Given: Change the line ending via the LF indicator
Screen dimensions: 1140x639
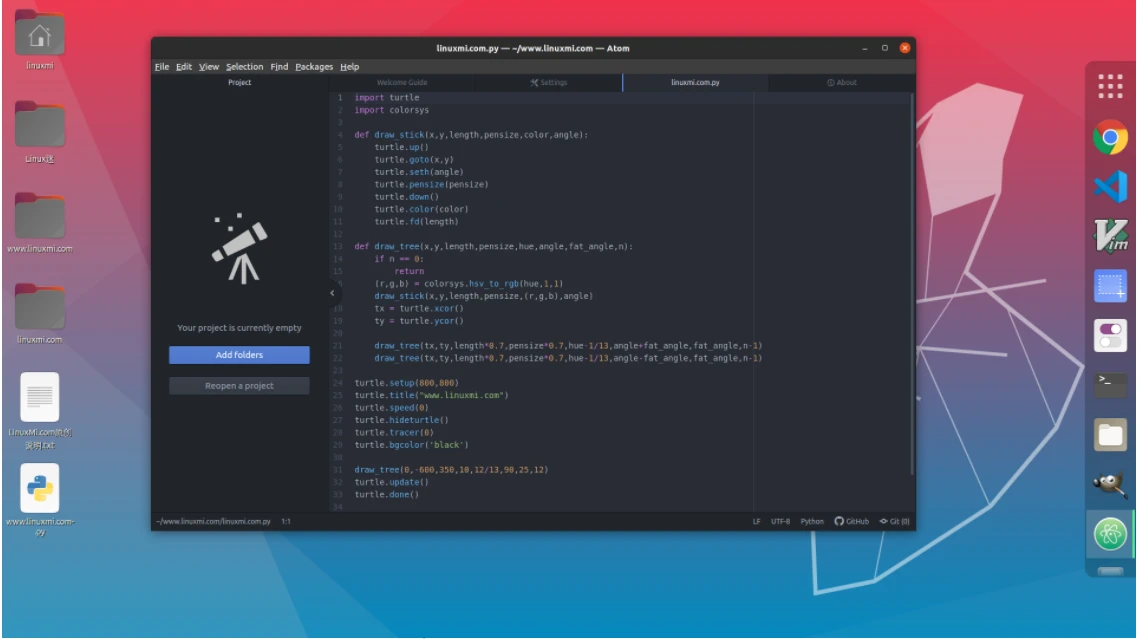Looking at the screenshot, I should 758,521.
